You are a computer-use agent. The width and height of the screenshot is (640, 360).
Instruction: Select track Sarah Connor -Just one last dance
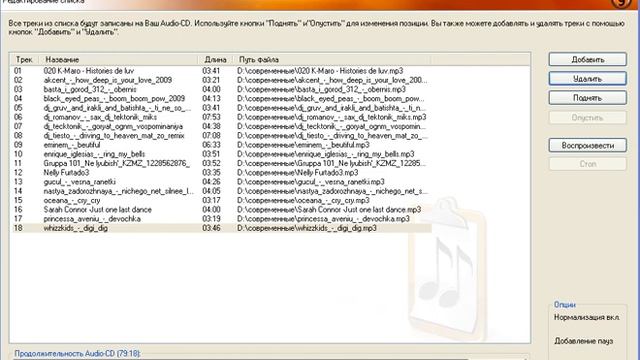[x=221, y=209]
